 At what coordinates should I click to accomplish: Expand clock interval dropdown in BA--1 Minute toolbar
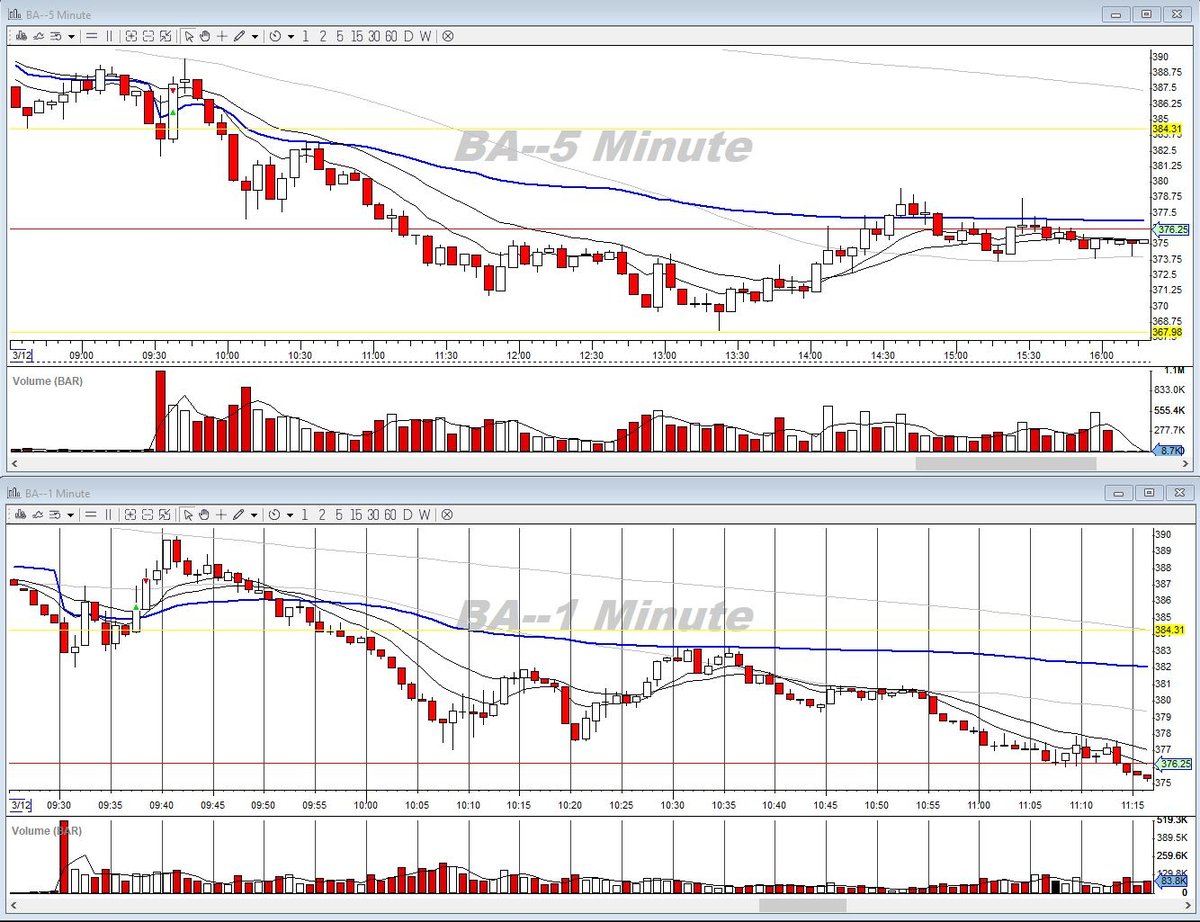(291, 514)
